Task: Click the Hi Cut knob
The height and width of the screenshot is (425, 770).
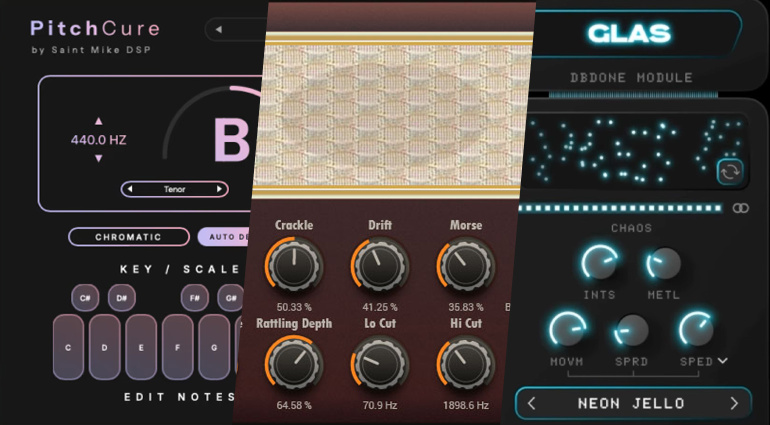Action: [466, 364]
